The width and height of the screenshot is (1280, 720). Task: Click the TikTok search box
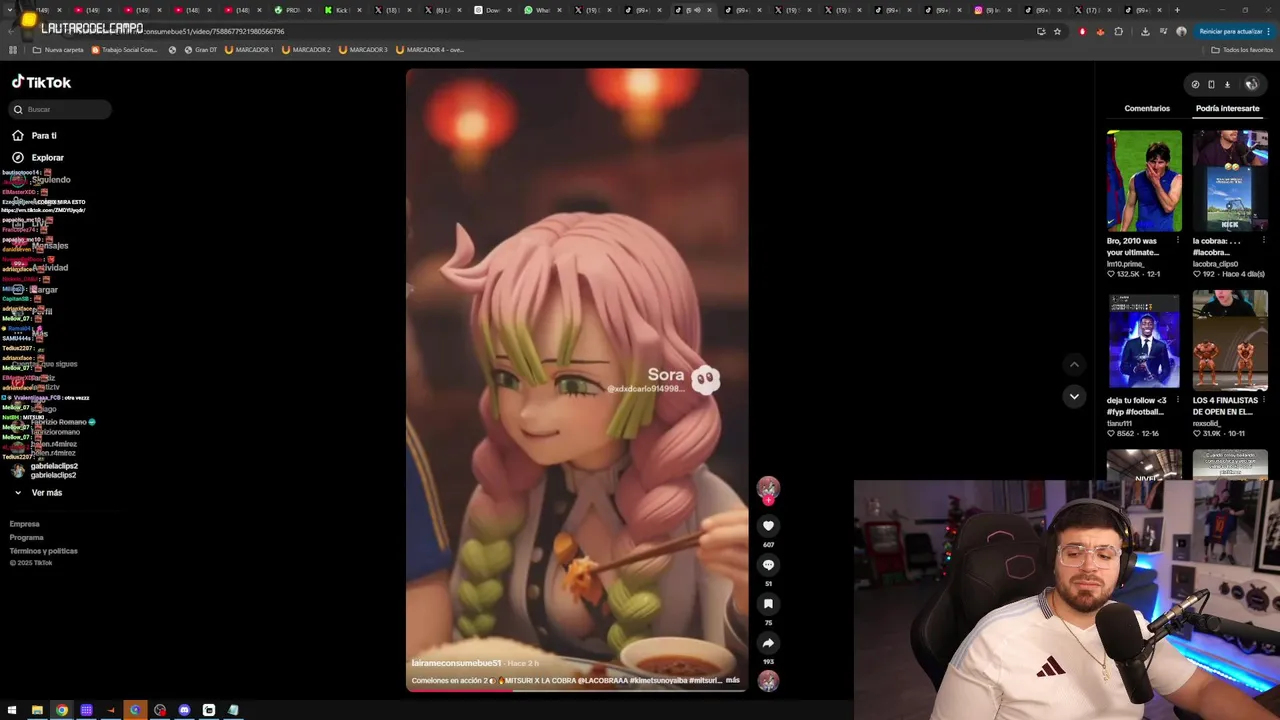click(60, 109)
